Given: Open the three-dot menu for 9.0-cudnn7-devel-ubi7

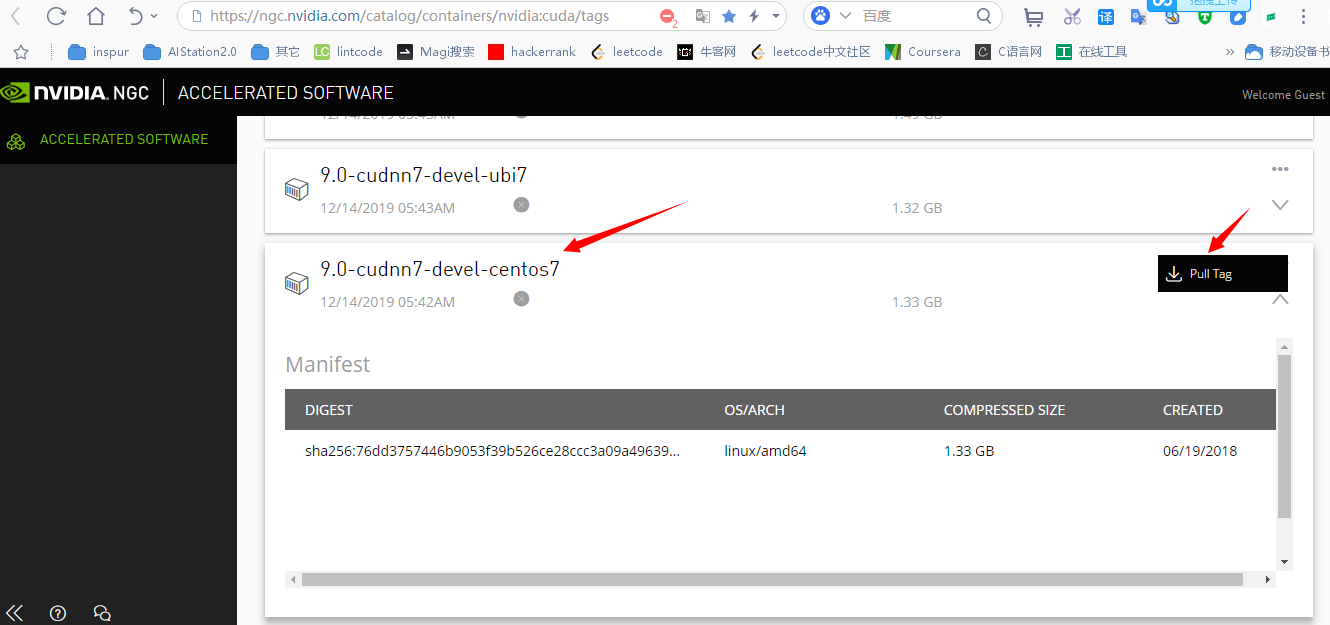Looking at the screenshot, I should (x=1280, y=169).
